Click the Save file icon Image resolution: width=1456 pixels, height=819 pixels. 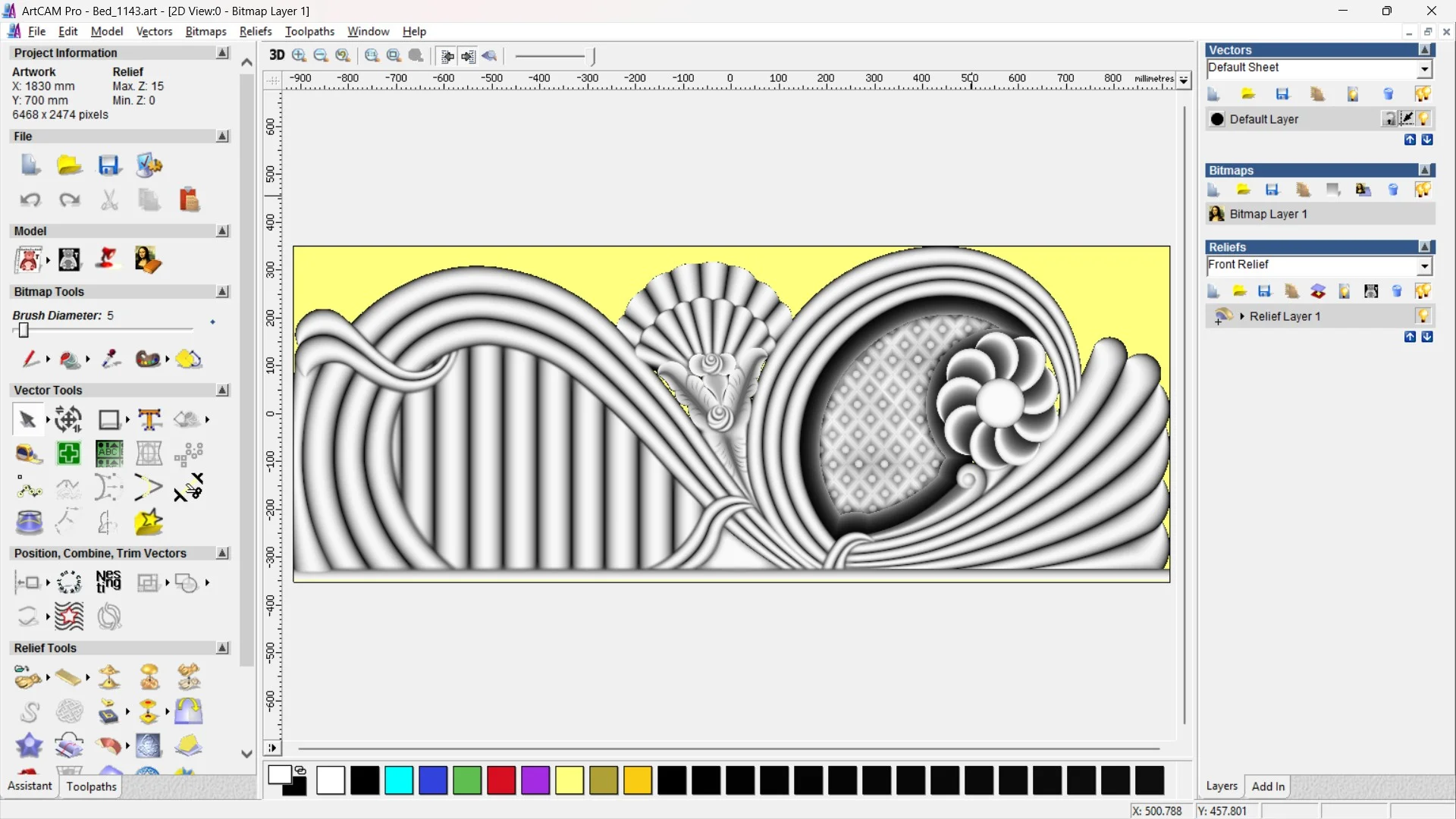click(x=108, y=165)
